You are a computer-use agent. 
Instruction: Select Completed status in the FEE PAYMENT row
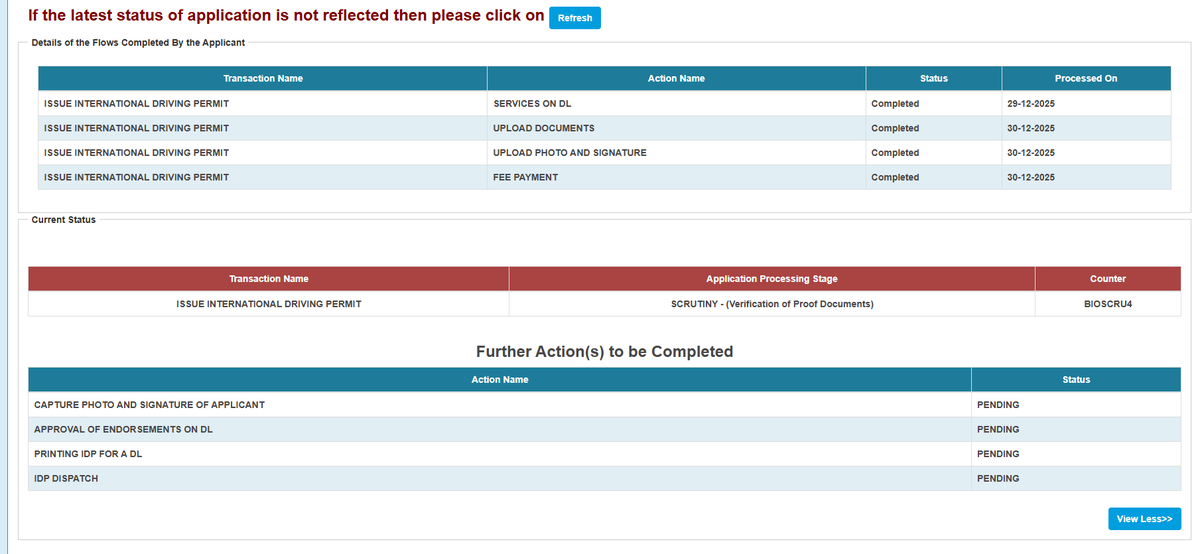pos(895,177)
